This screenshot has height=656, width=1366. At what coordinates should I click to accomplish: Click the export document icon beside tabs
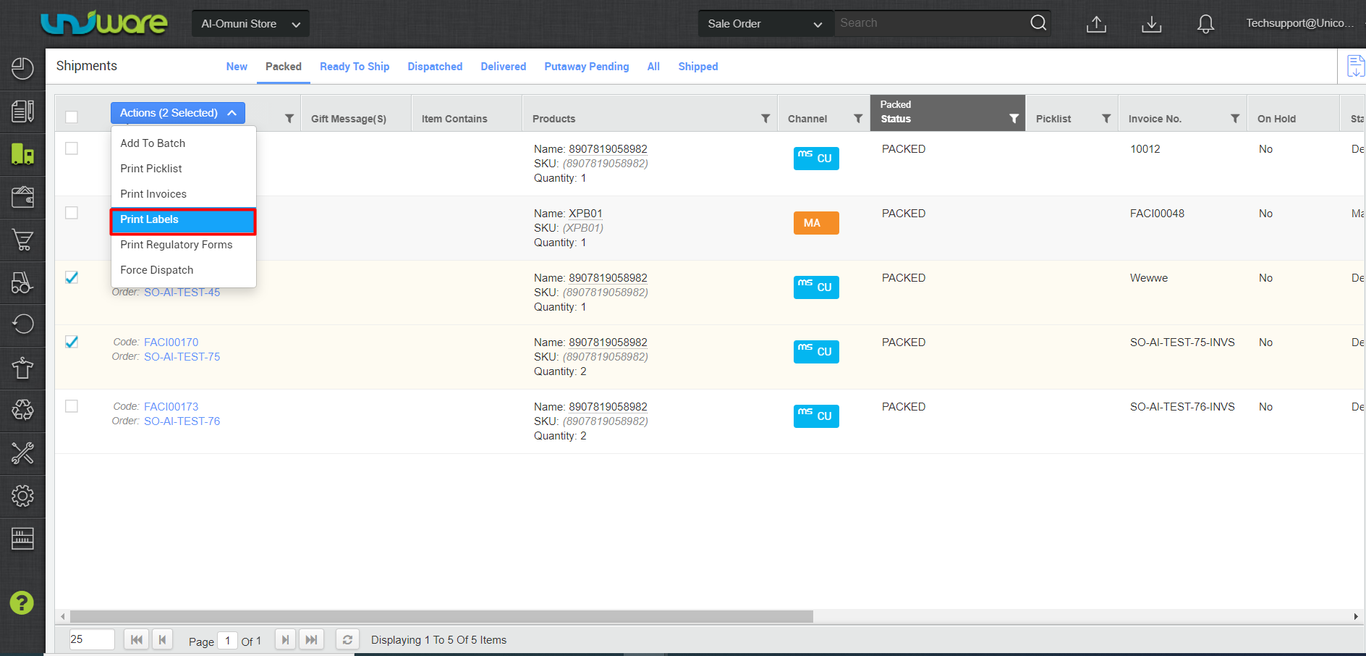pos(1355,66)
